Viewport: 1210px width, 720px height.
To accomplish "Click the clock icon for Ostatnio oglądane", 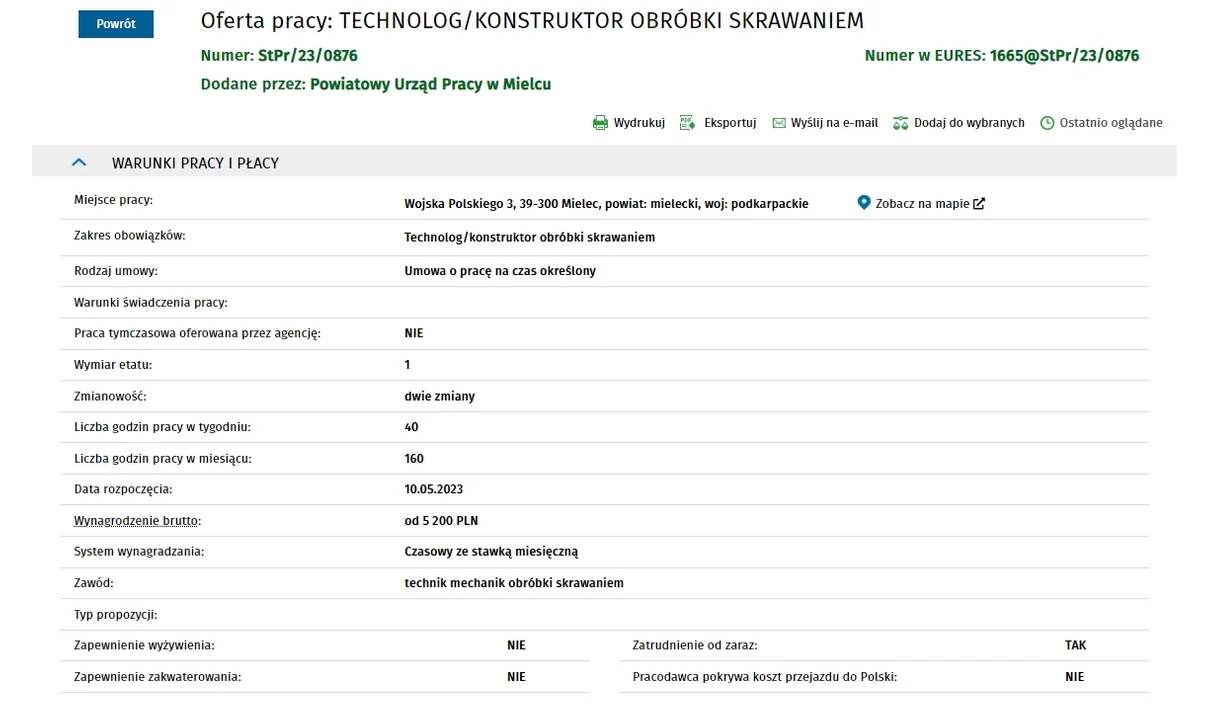I will (x=1047, y=123).
